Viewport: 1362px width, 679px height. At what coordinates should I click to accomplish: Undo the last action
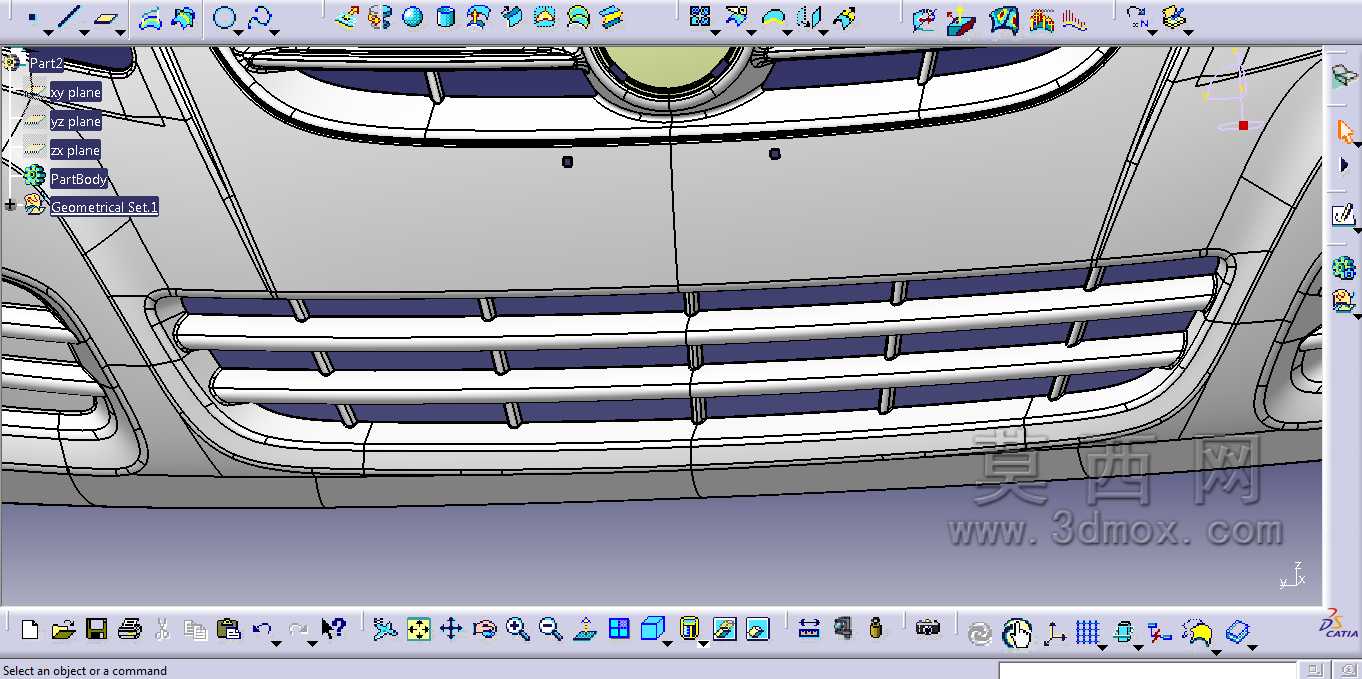pyautogui.click(x=262, y=629)
